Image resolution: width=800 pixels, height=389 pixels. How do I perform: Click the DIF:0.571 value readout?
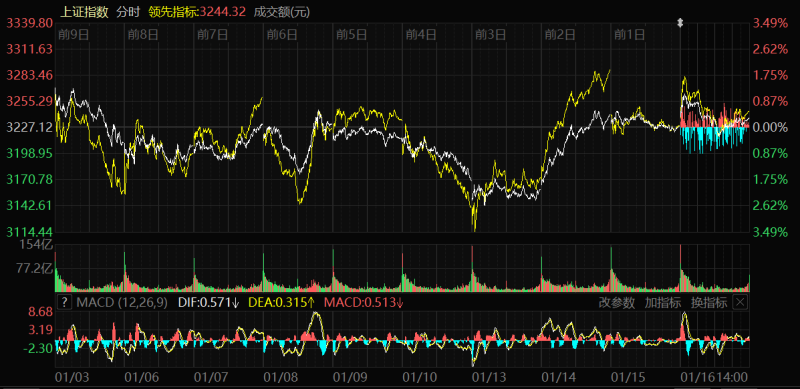pos(208,303)
